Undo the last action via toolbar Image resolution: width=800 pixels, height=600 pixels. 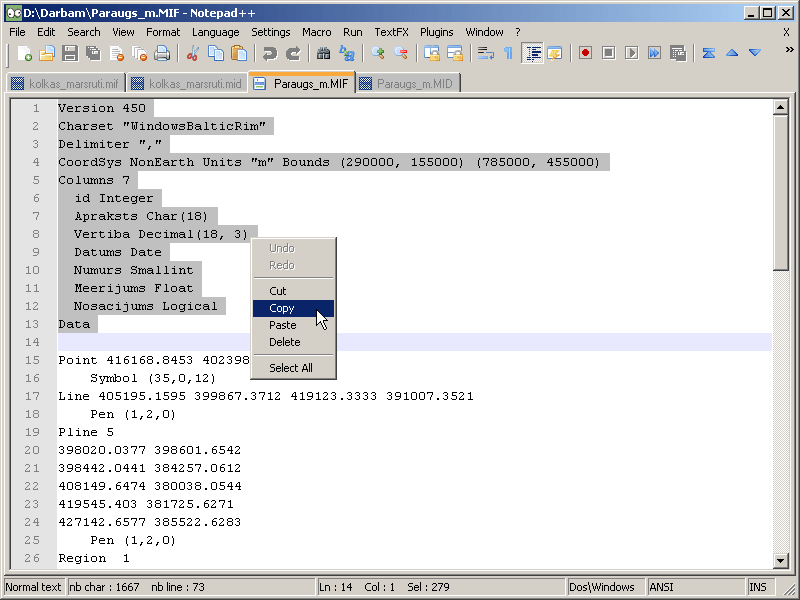tap(269, 53)
